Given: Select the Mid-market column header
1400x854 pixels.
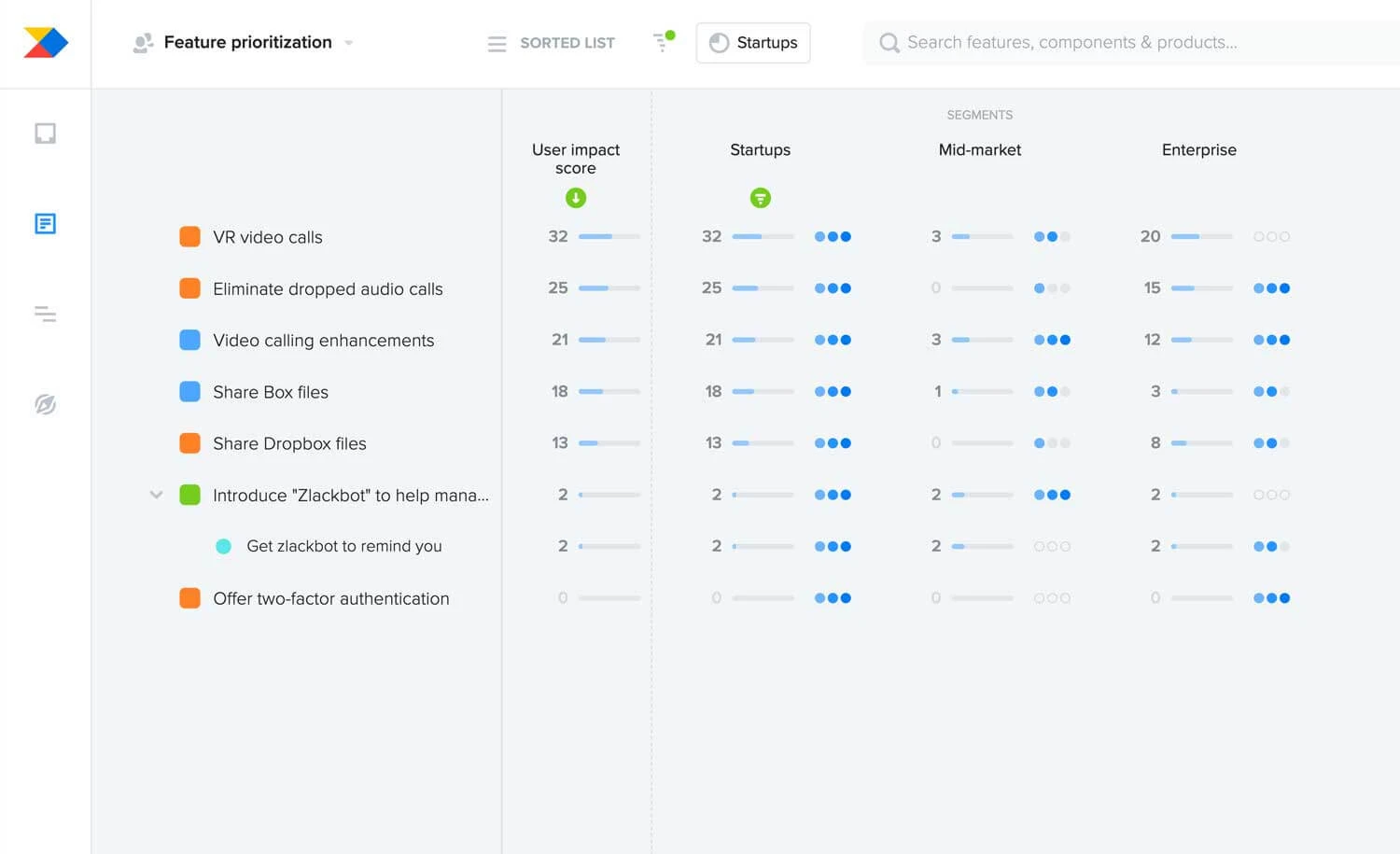Looking at the screenshot, I should tap(979, 149).
